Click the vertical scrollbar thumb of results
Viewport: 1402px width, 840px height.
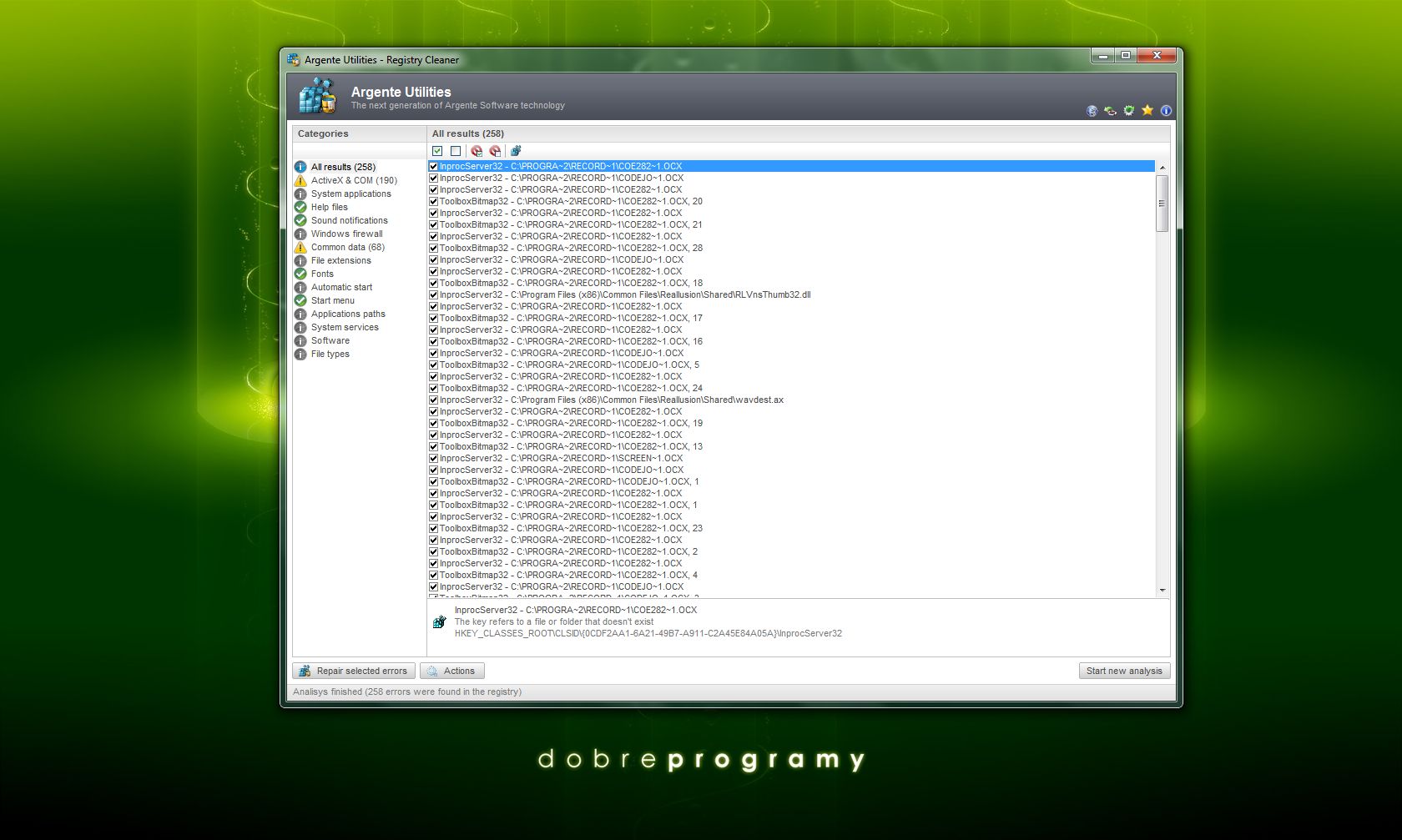pos(1162,203)
